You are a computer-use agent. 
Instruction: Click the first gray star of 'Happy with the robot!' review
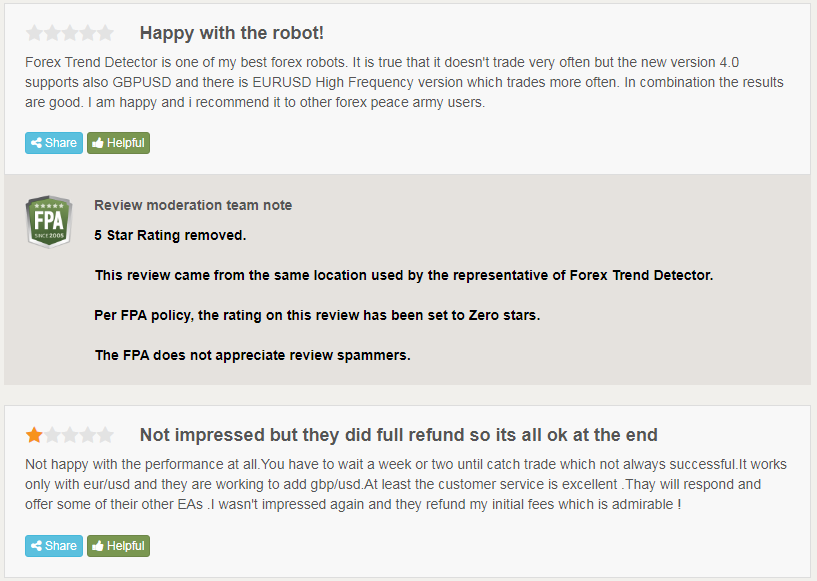[34, 33]
